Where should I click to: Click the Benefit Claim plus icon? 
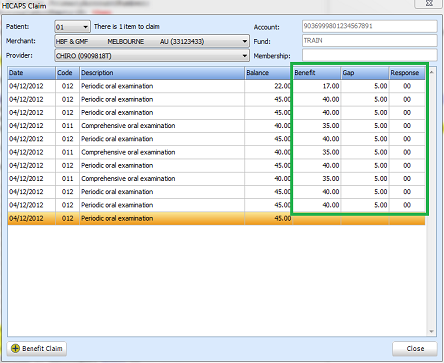15,348
